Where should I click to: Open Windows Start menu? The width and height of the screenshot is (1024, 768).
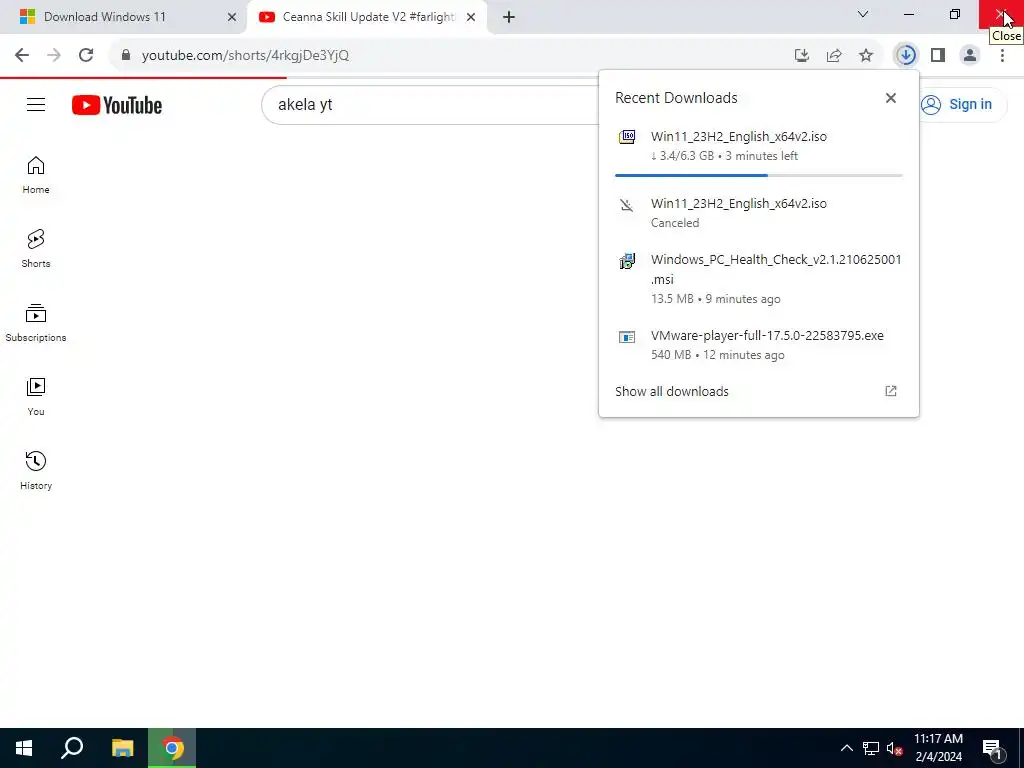24,748
